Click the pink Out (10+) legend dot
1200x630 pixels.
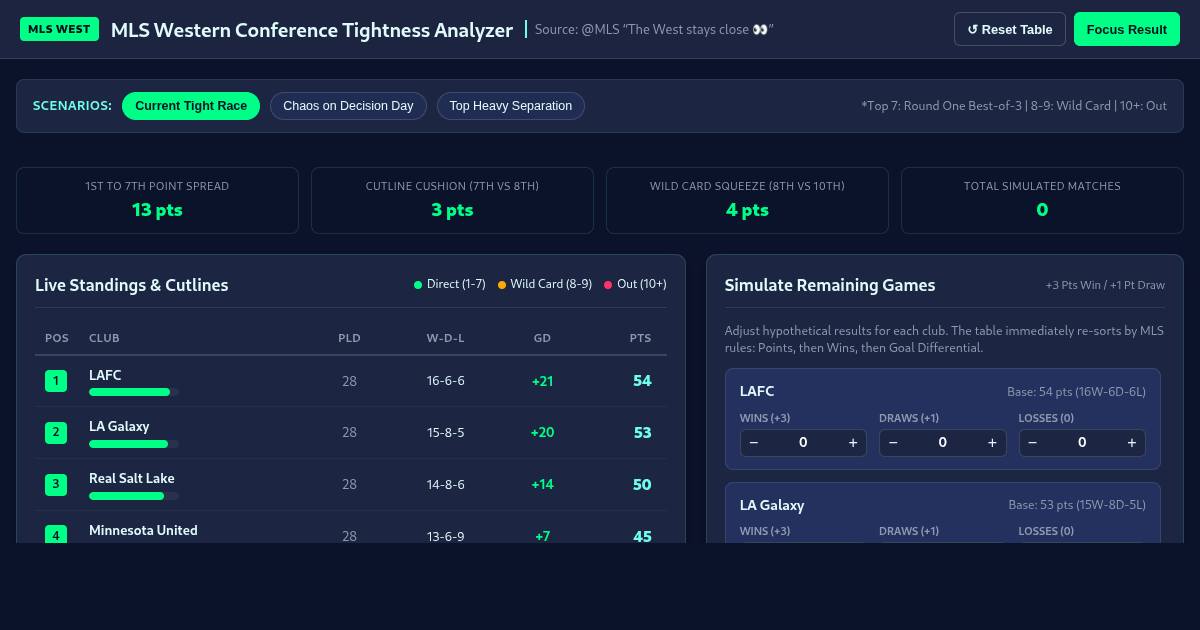coord(608,285)
